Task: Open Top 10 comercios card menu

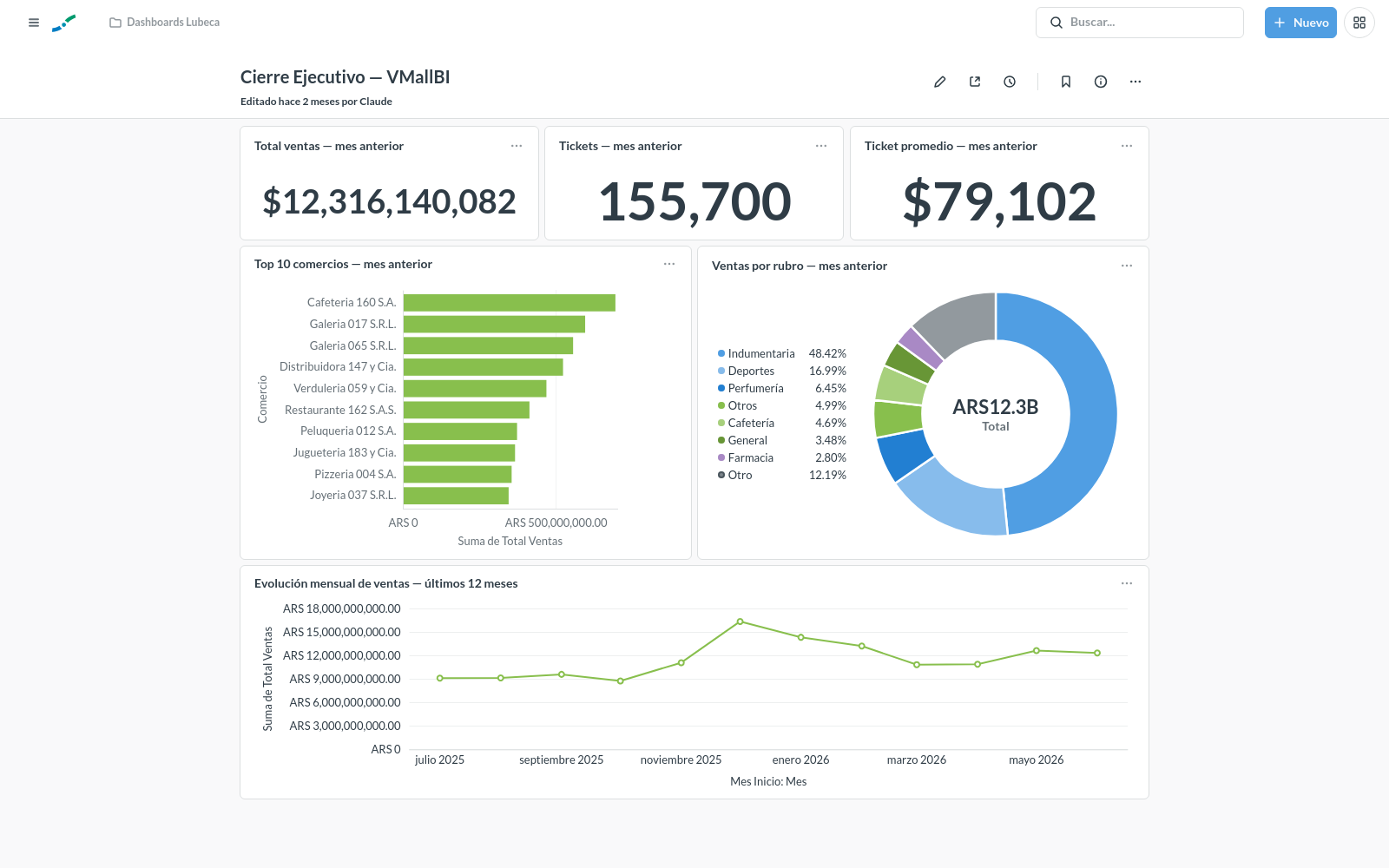Action: pos(669,264)
